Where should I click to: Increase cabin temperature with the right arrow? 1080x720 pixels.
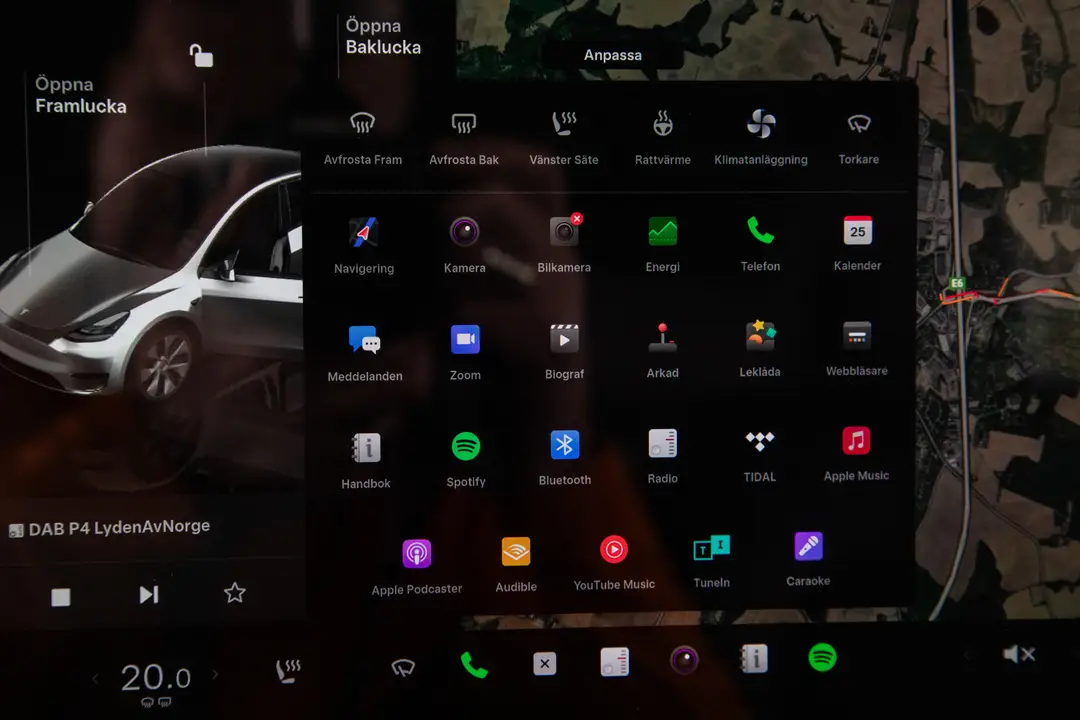(x=216, y=677)
